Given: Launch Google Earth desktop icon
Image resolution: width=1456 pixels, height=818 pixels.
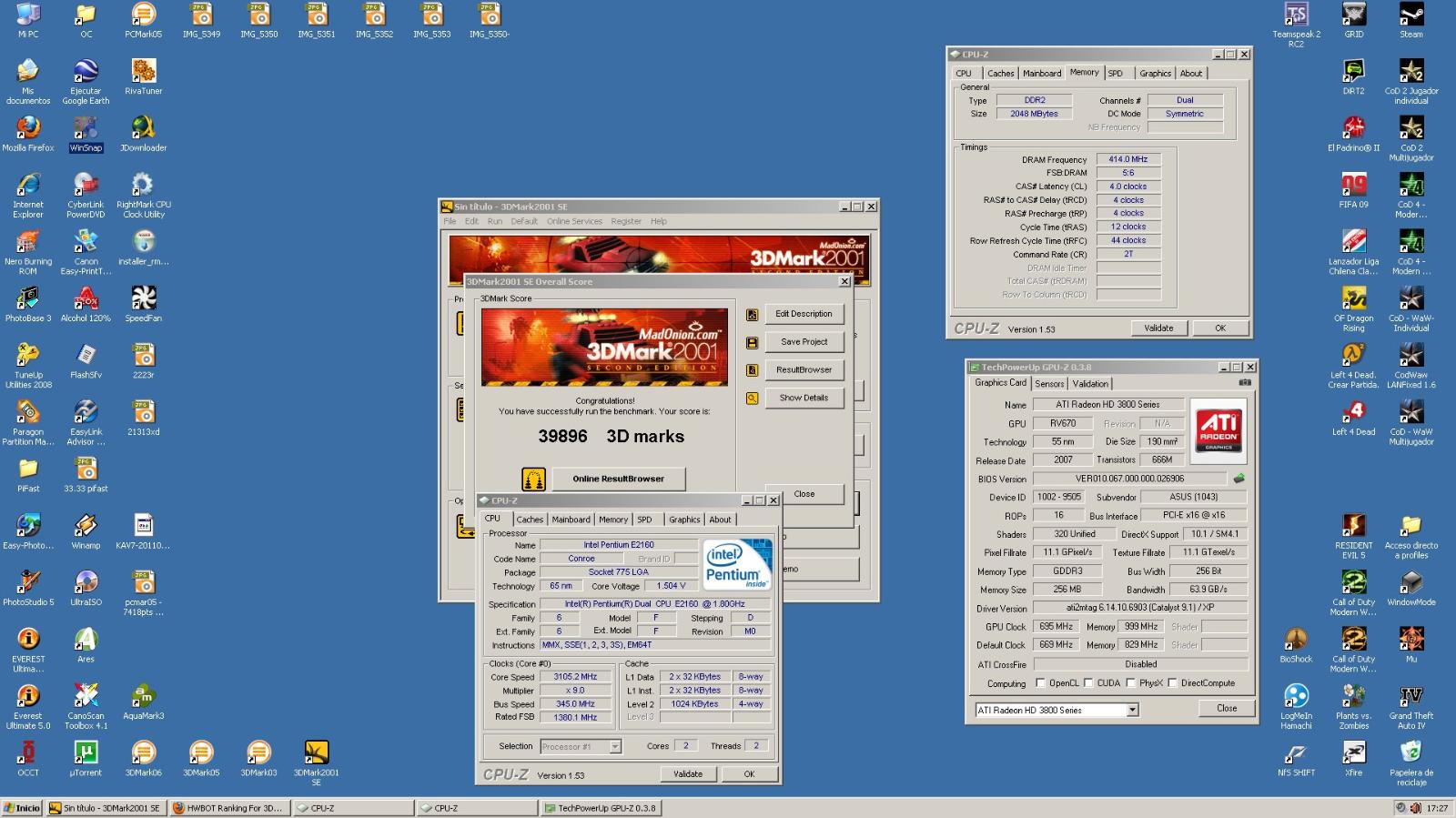Looking at the screenshot, I should click(86, 82).
